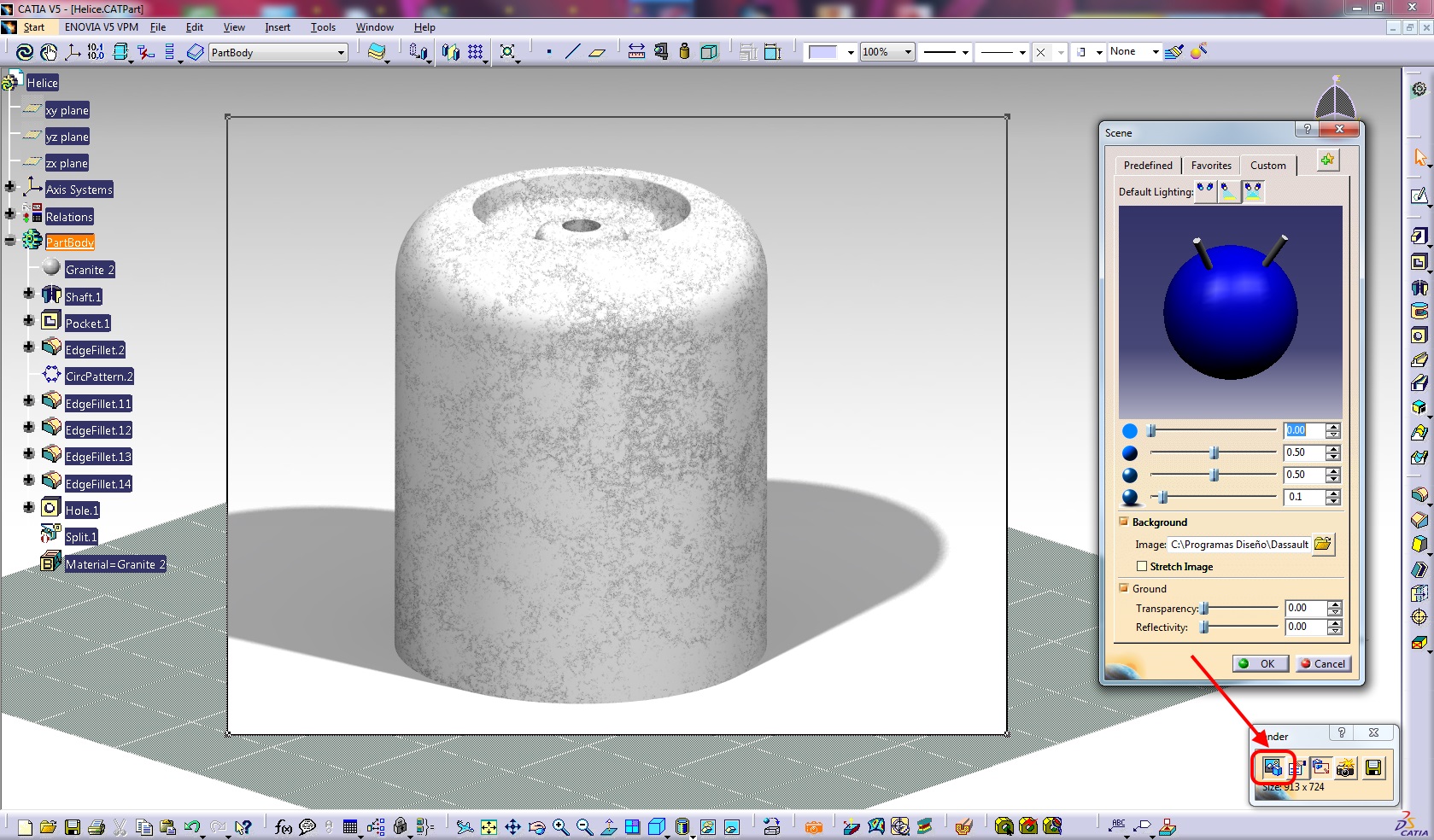Click the What's This help pointer icon

pos(243,826)
